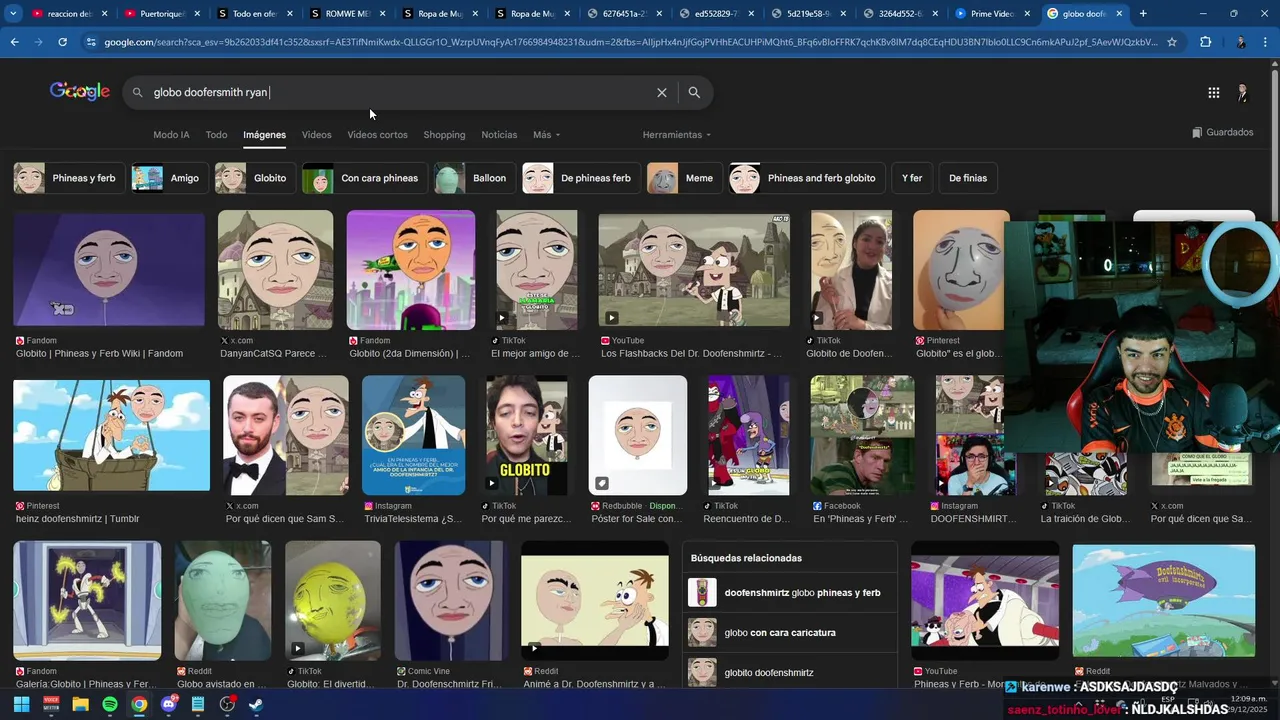The height and width of the screenshot is (720, 1280).
Task: Go back with browser back arrow
Action: click(14, 42)
